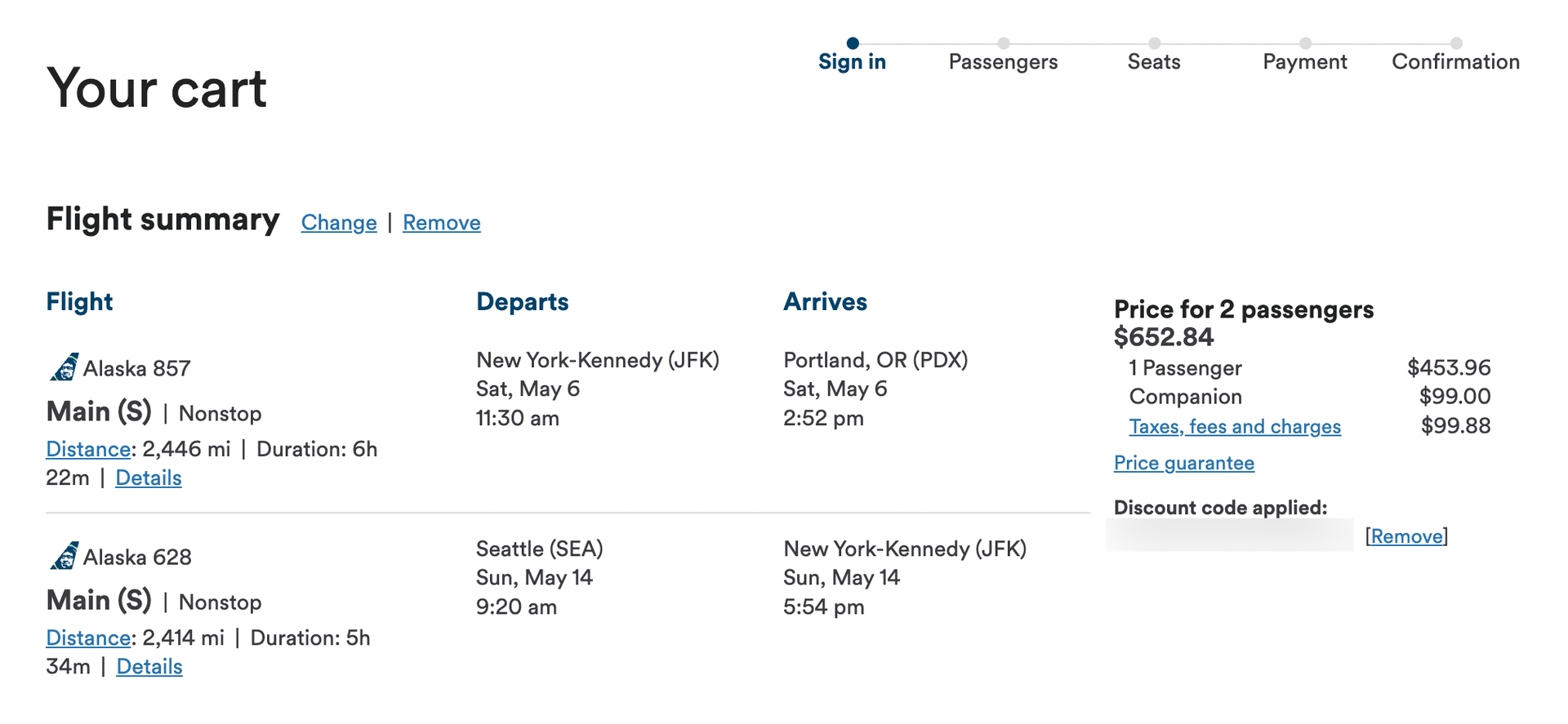Open Change to modify flight selection
The image size is (1568, 724).
(x=338, y=222)
